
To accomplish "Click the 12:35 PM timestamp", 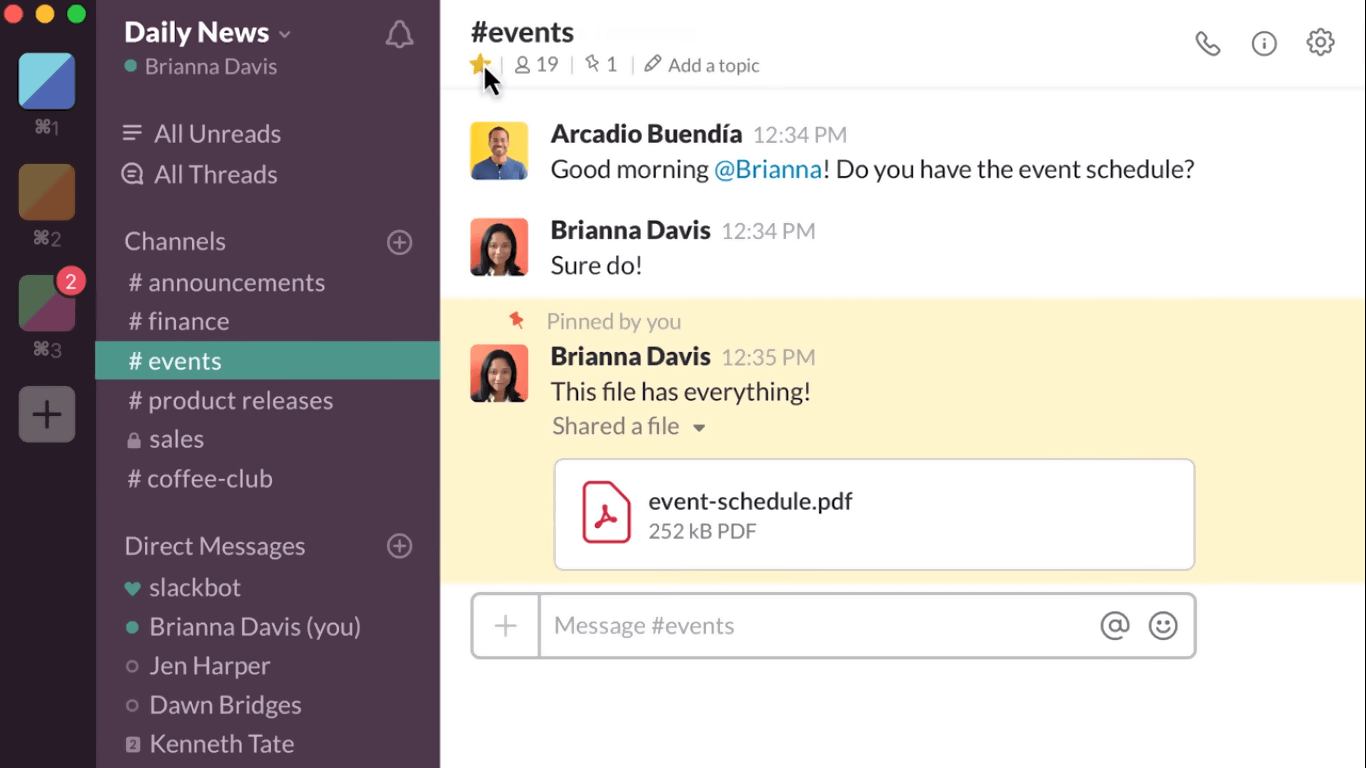I will click(x=768, y=357).
